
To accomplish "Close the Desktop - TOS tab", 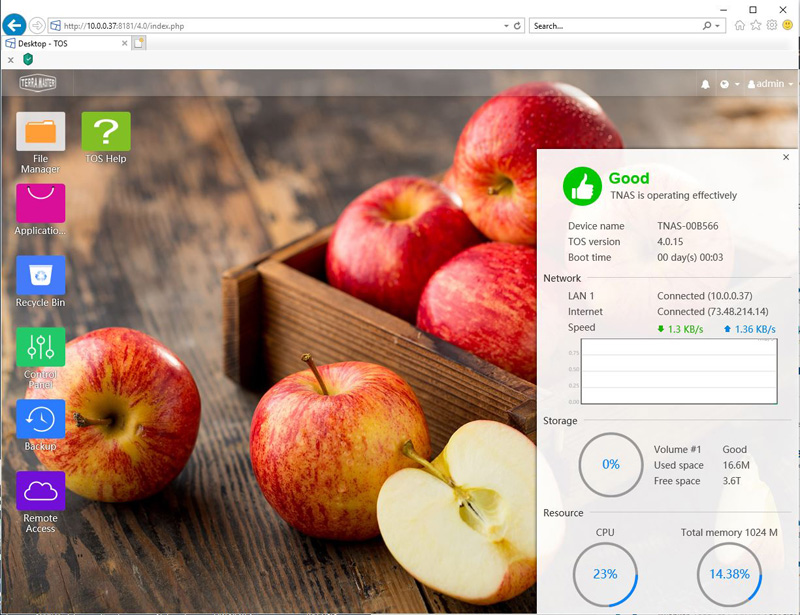I will click(124, 43).
